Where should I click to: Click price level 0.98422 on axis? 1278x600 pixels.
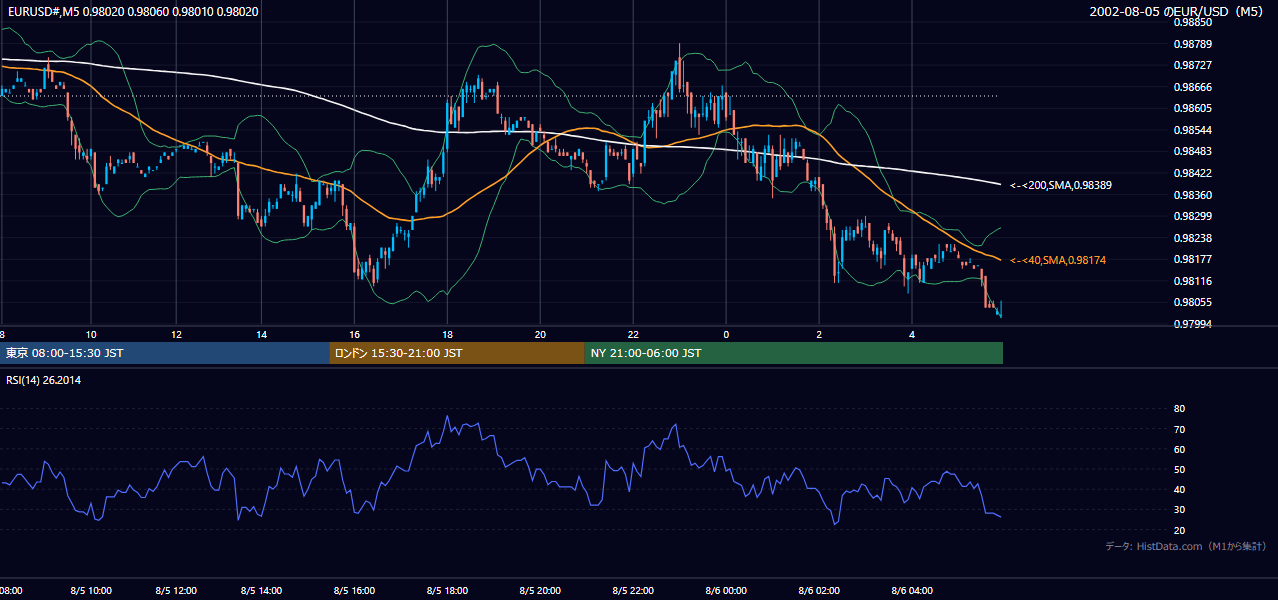click(1192, 173)
